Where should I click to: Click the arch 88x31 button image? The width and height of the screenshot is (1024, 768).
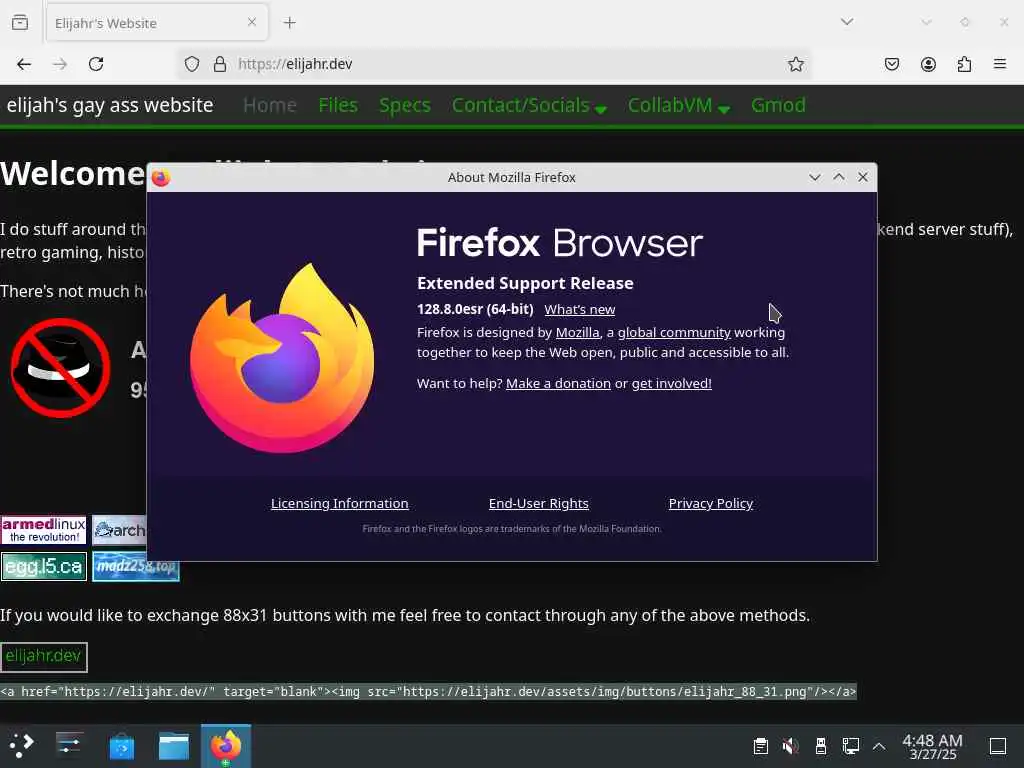tap(120, 530)
